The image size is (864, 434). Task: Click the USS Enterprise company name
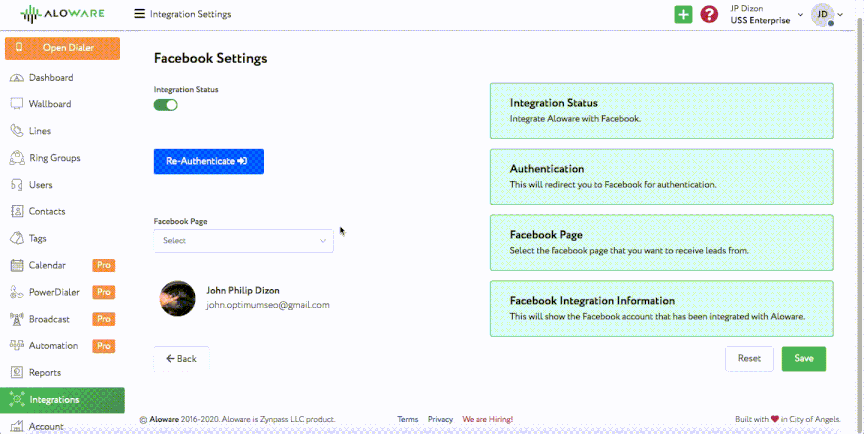point(760,20)
